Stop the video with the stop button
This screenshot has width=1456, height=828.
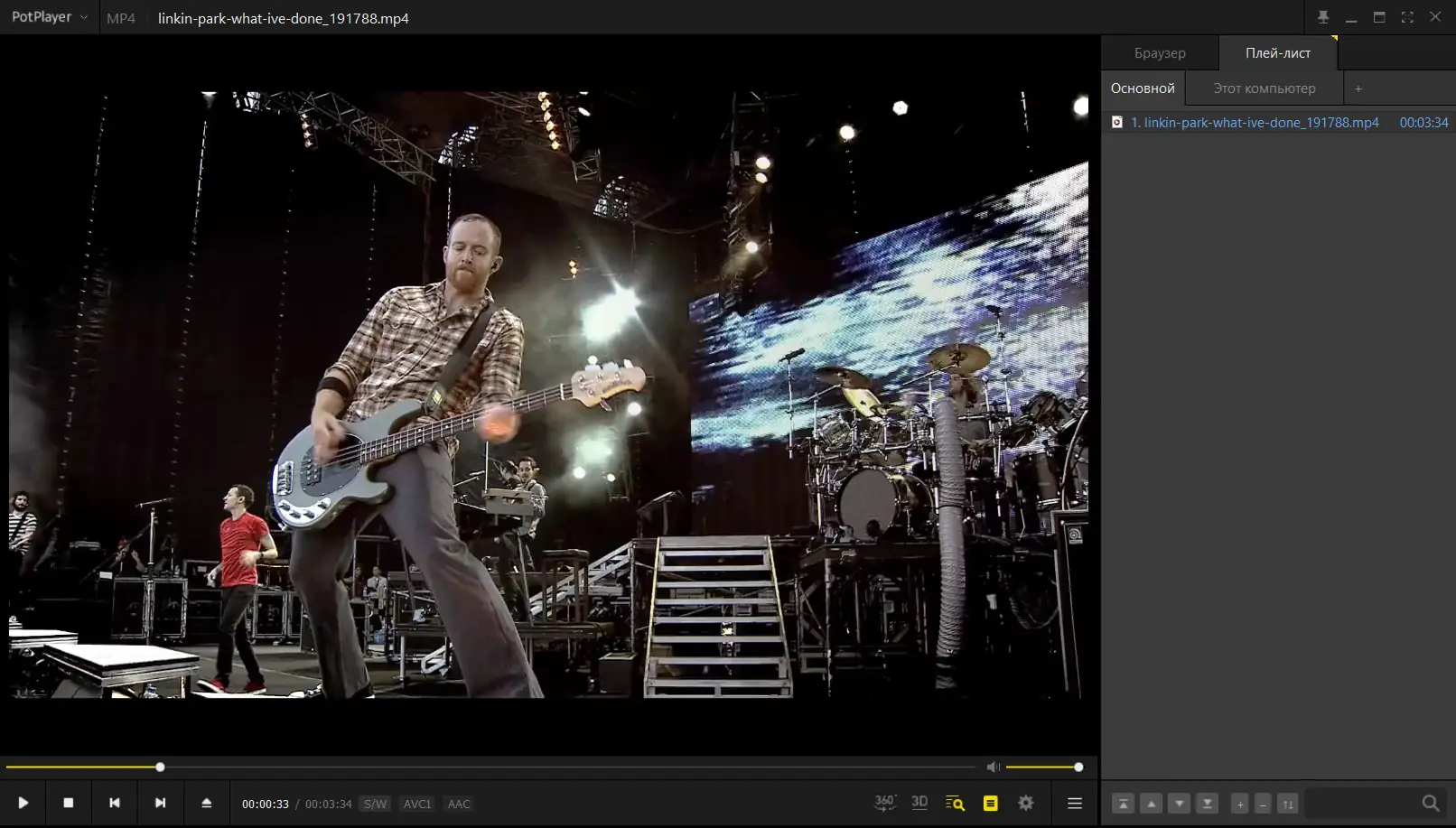click(x=69, y=803)
